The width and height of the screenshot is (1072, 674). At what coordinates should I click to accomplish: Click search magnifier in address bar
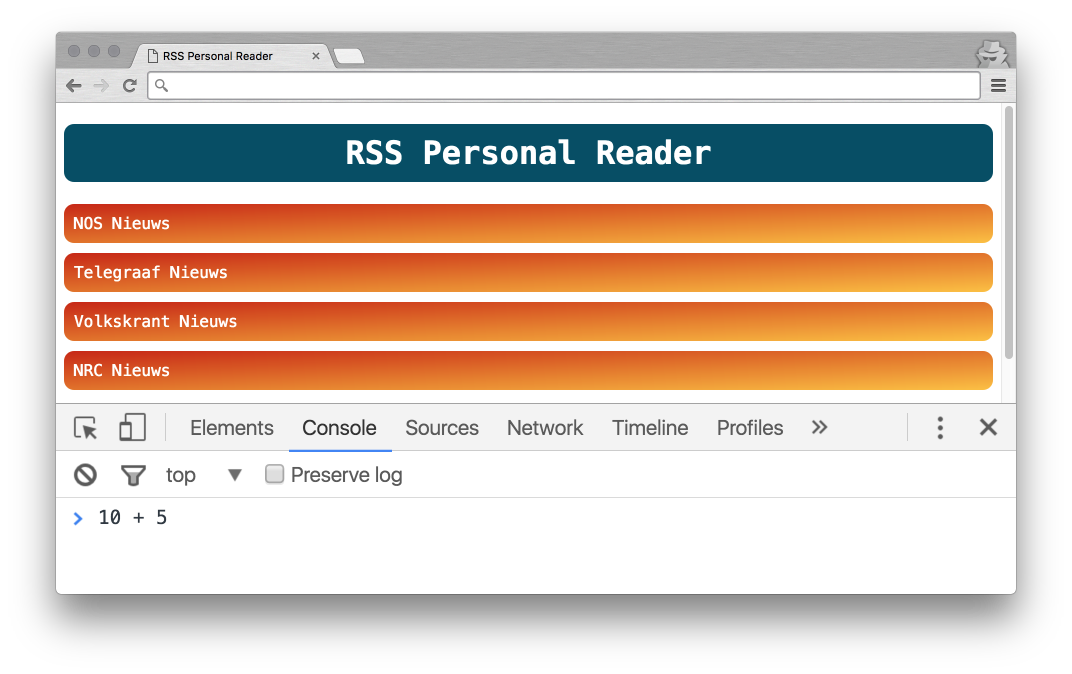[x=161, y=85]
